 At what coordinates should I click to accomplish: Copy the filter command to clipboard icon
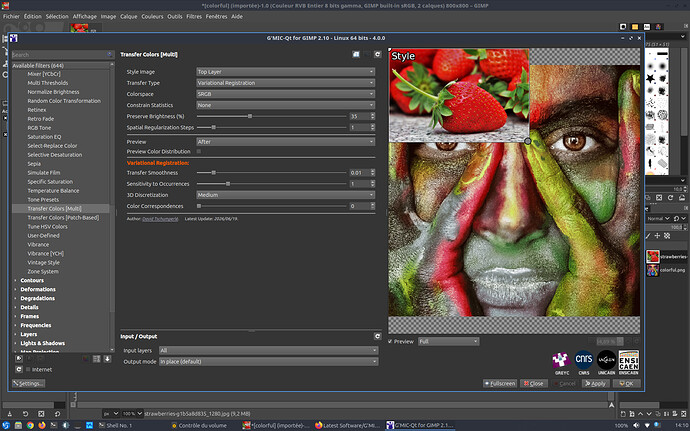pyautogui.click(x=356, y=55)
